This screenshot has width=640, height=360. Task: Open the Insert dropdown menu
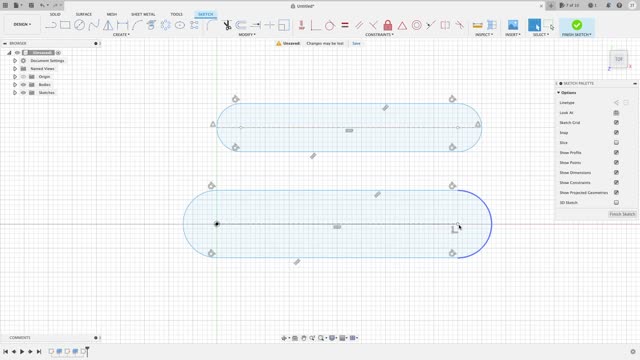point(513,35)
